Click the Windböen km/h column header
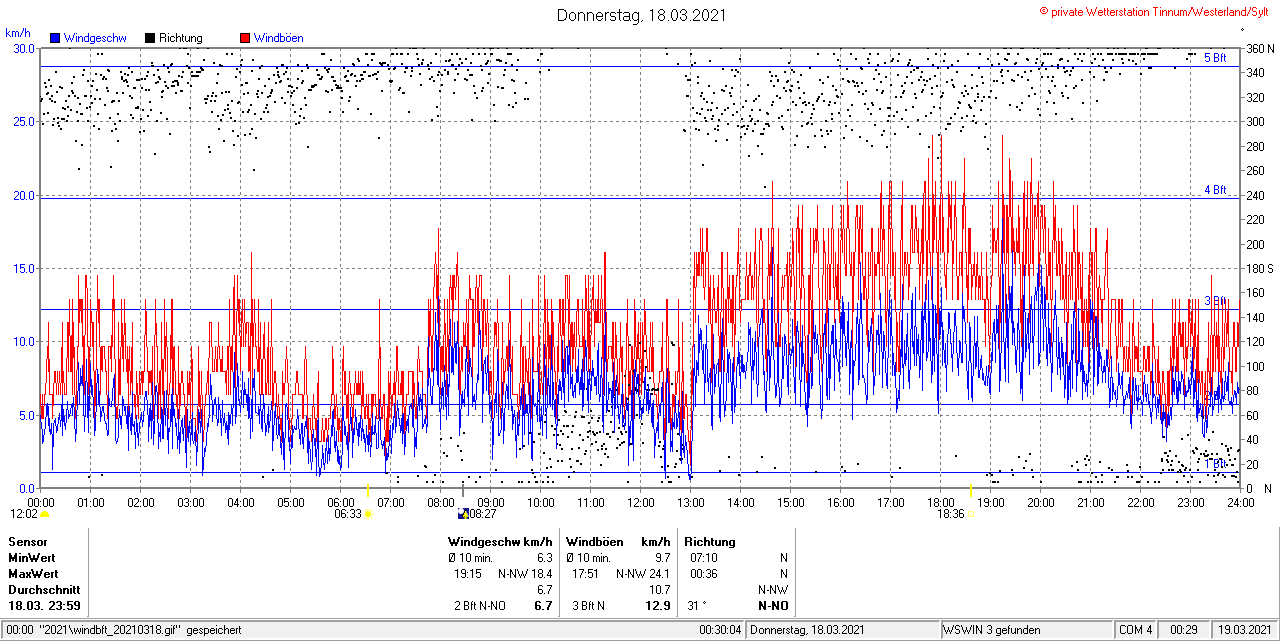This screenshot has width=1280, height=641. (618, 542)
